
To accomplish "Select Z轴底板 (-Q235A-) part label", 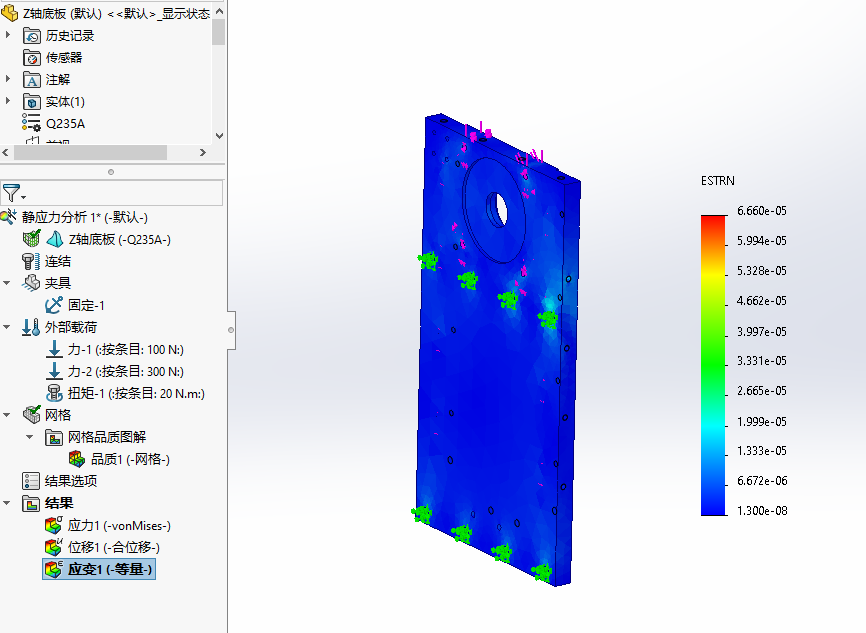I will tap(119, 239).
